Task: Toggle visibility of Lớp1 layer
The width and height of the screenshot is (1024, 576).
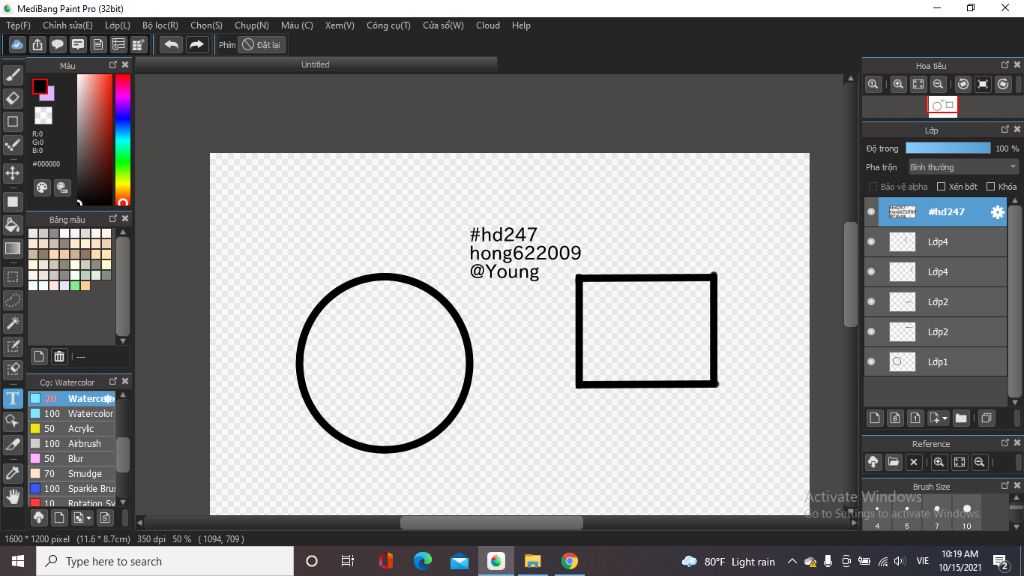Action: (x=871, y=362)
